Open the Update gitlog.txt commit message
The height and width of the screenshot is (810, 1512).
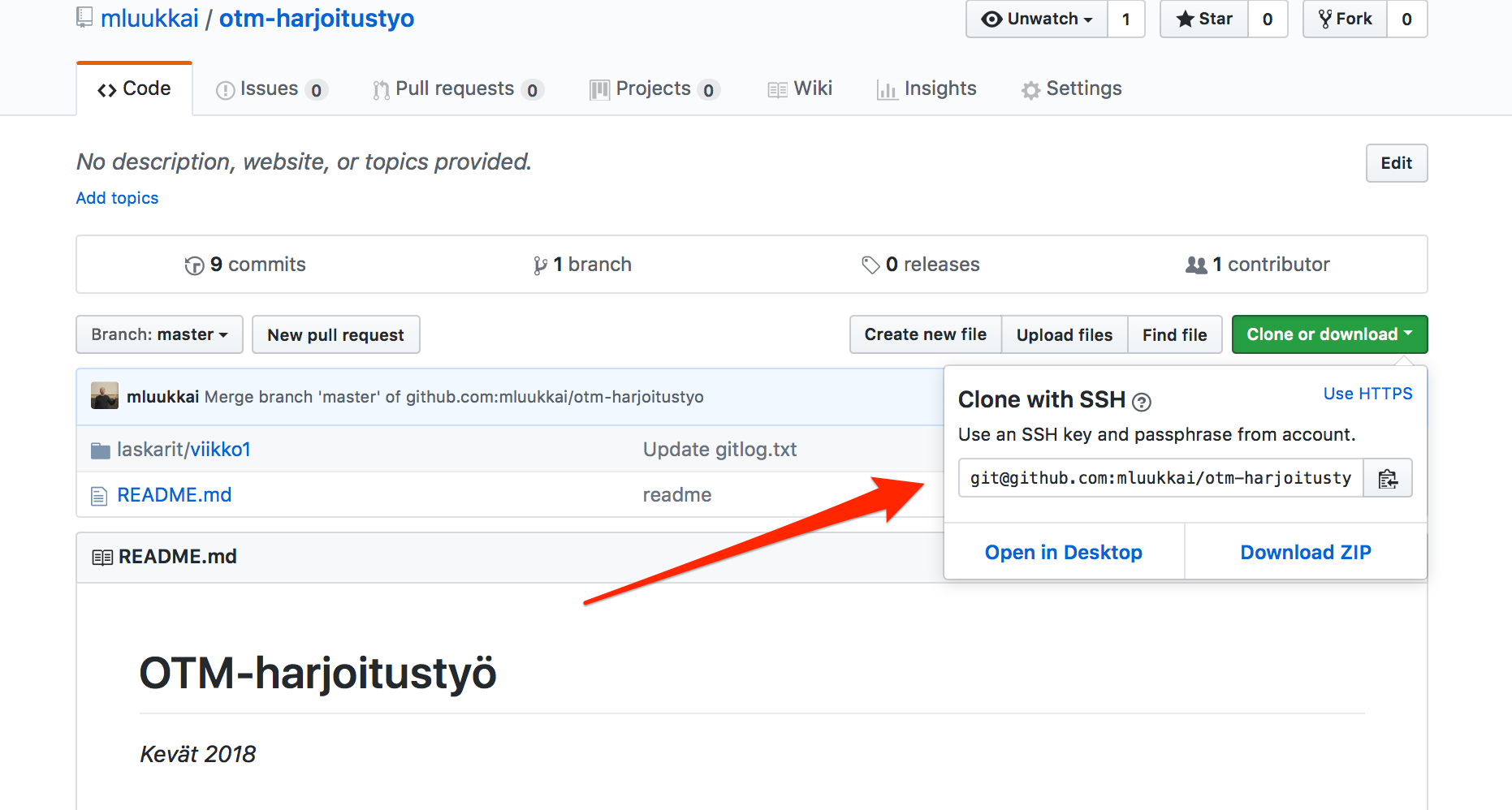point(719,450)
